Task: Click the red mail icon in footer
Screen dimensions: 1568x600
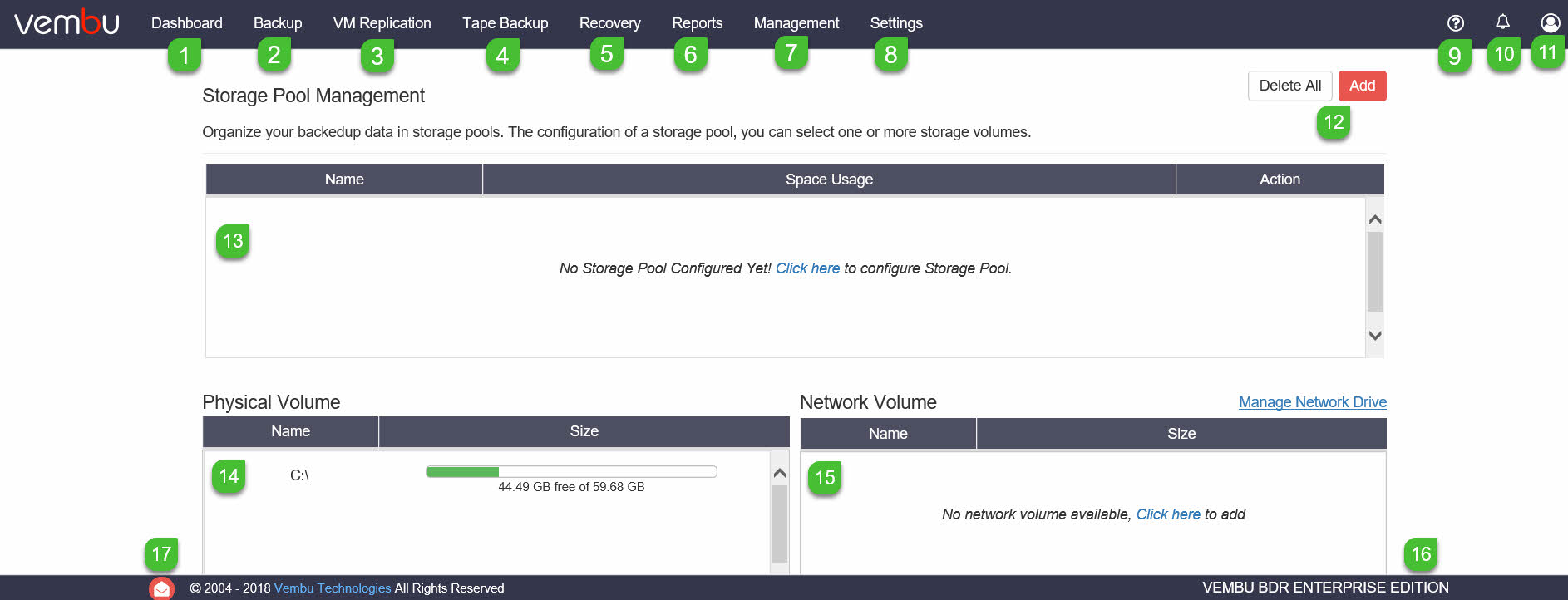Action: [161, 588]
